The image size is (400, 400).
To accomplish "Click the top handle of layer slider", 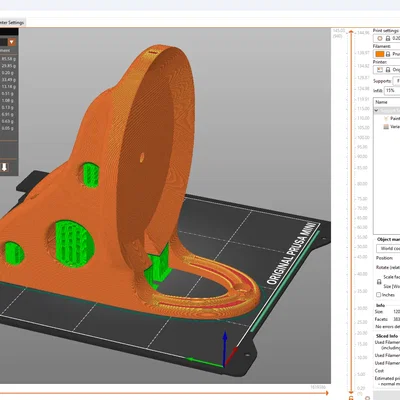I will (351, 32).
